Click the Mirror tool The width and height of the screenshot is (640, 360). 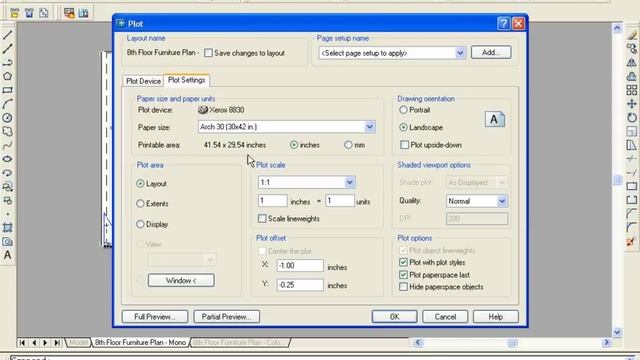pyautogui.click(x=632, y=62)
